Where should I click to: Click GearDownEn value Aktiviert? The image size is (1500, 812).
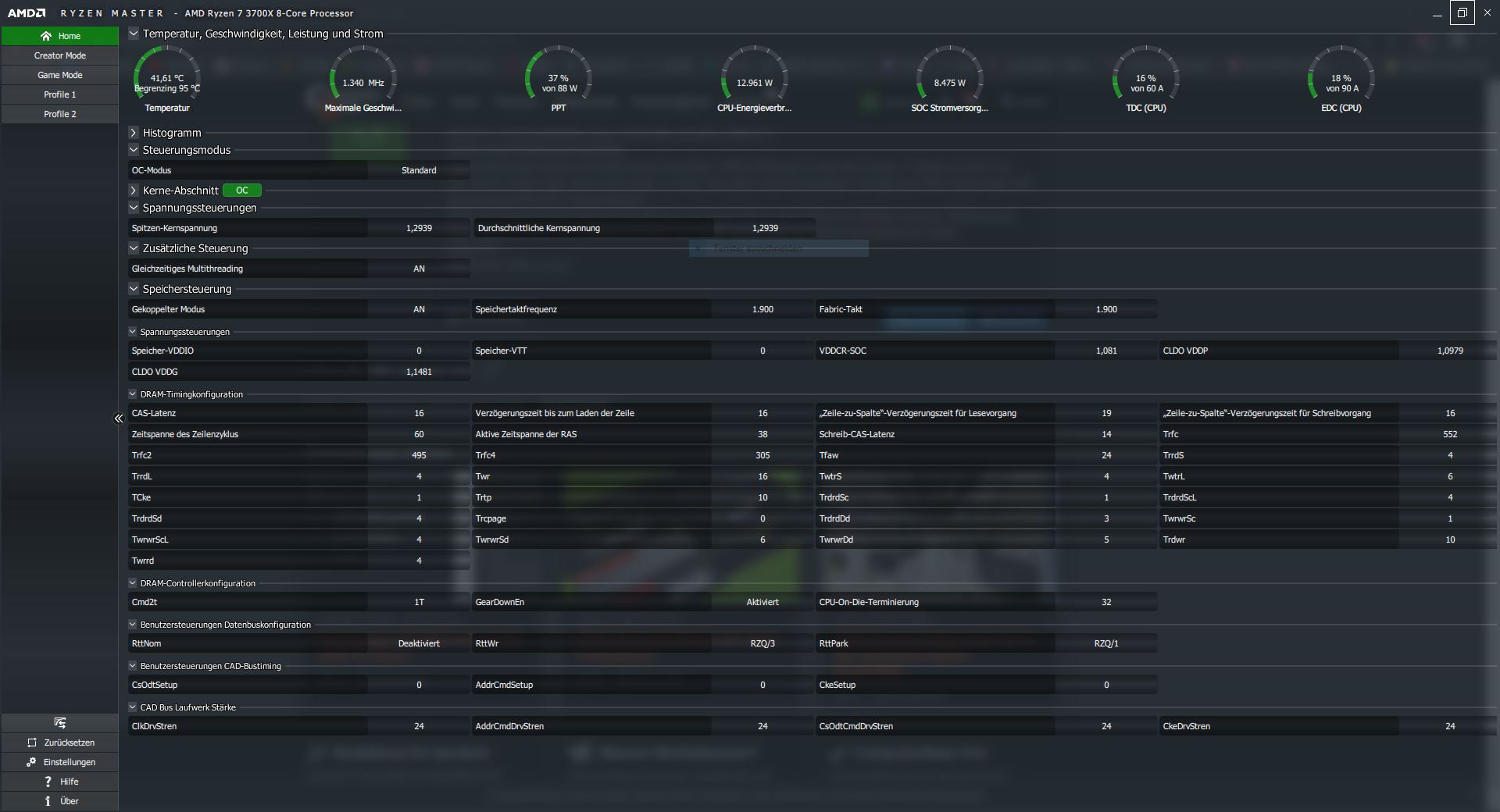pyautogui.click(x=762, y=602)
